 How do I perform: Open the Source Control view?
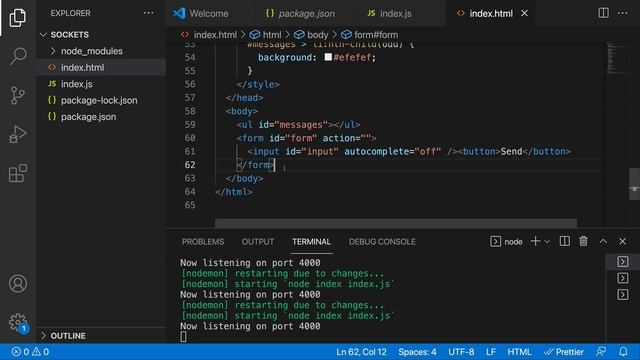(18, 96)
